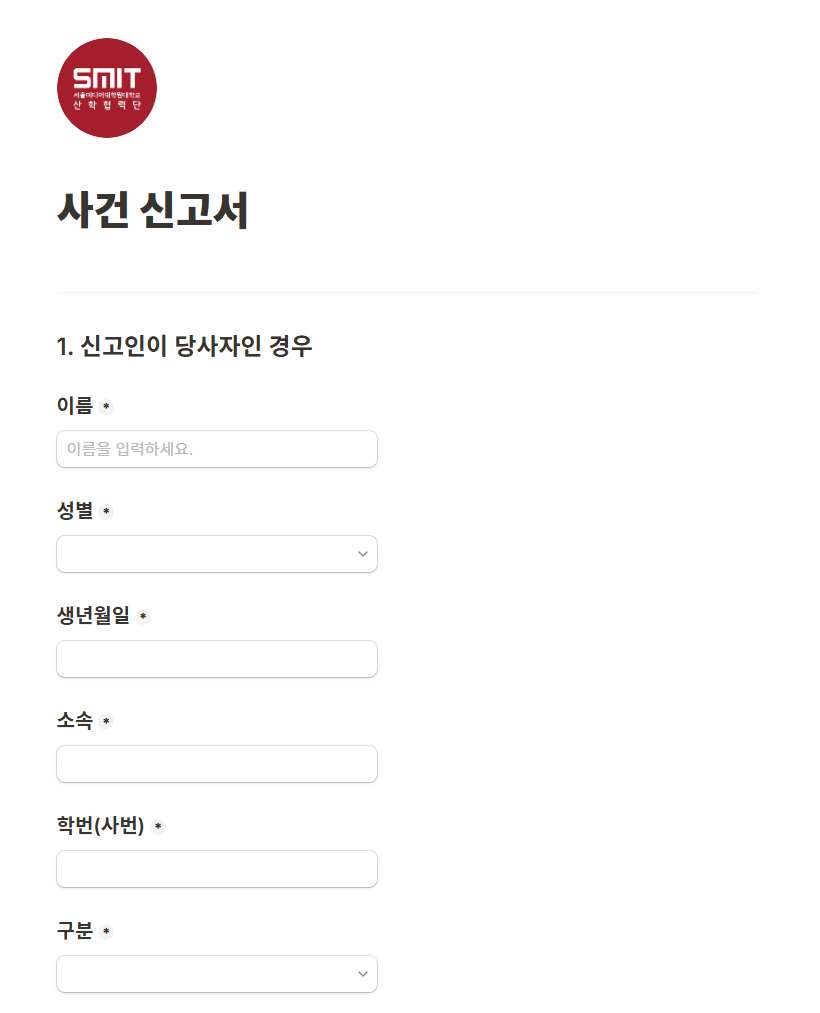Click the required asterisk beside 성별
This screenshot has width=820, height=1013.
pos(107,512)
